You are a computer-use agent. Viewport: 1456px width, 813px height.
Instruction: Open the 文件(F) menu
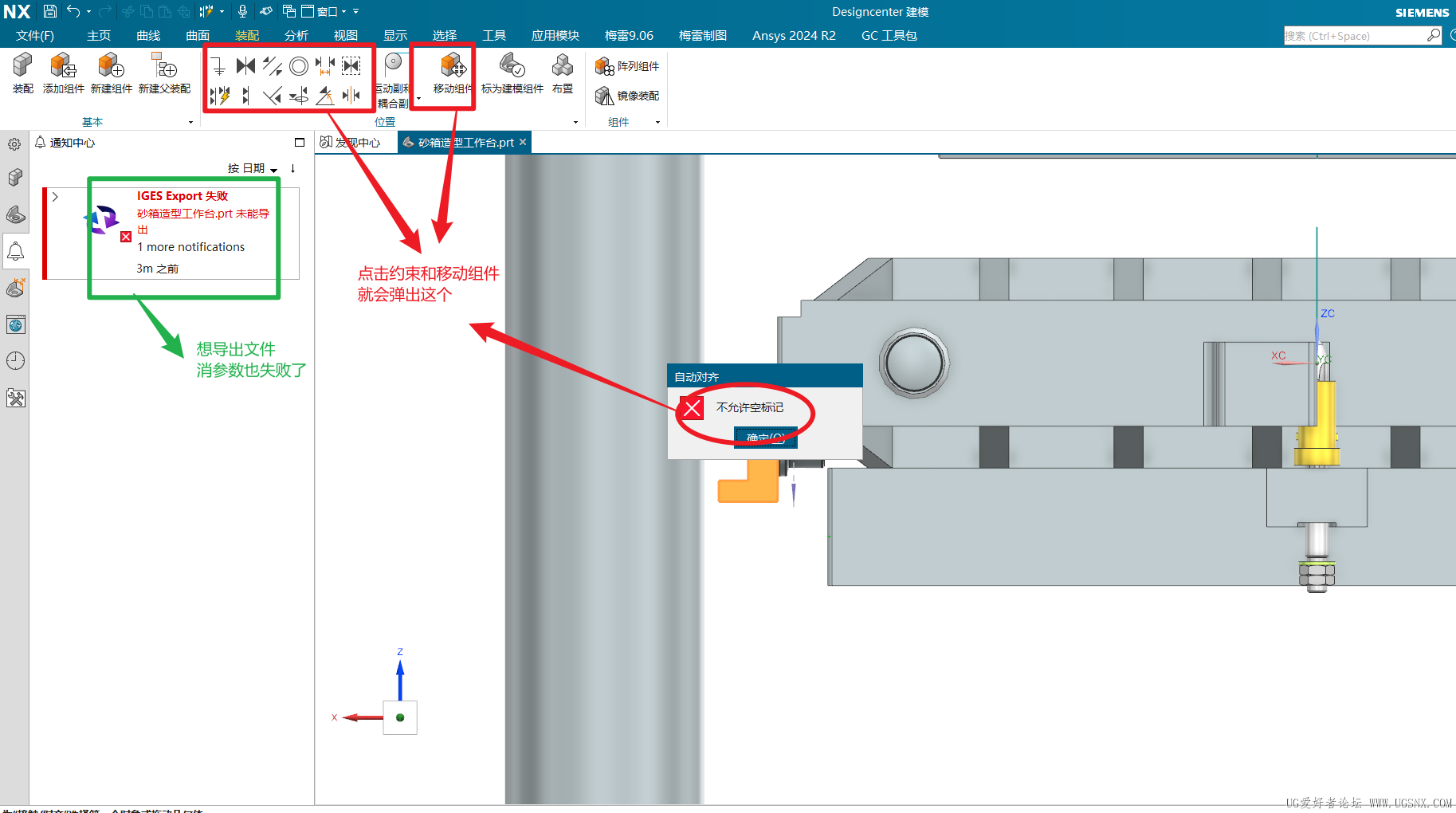(35, 35)
